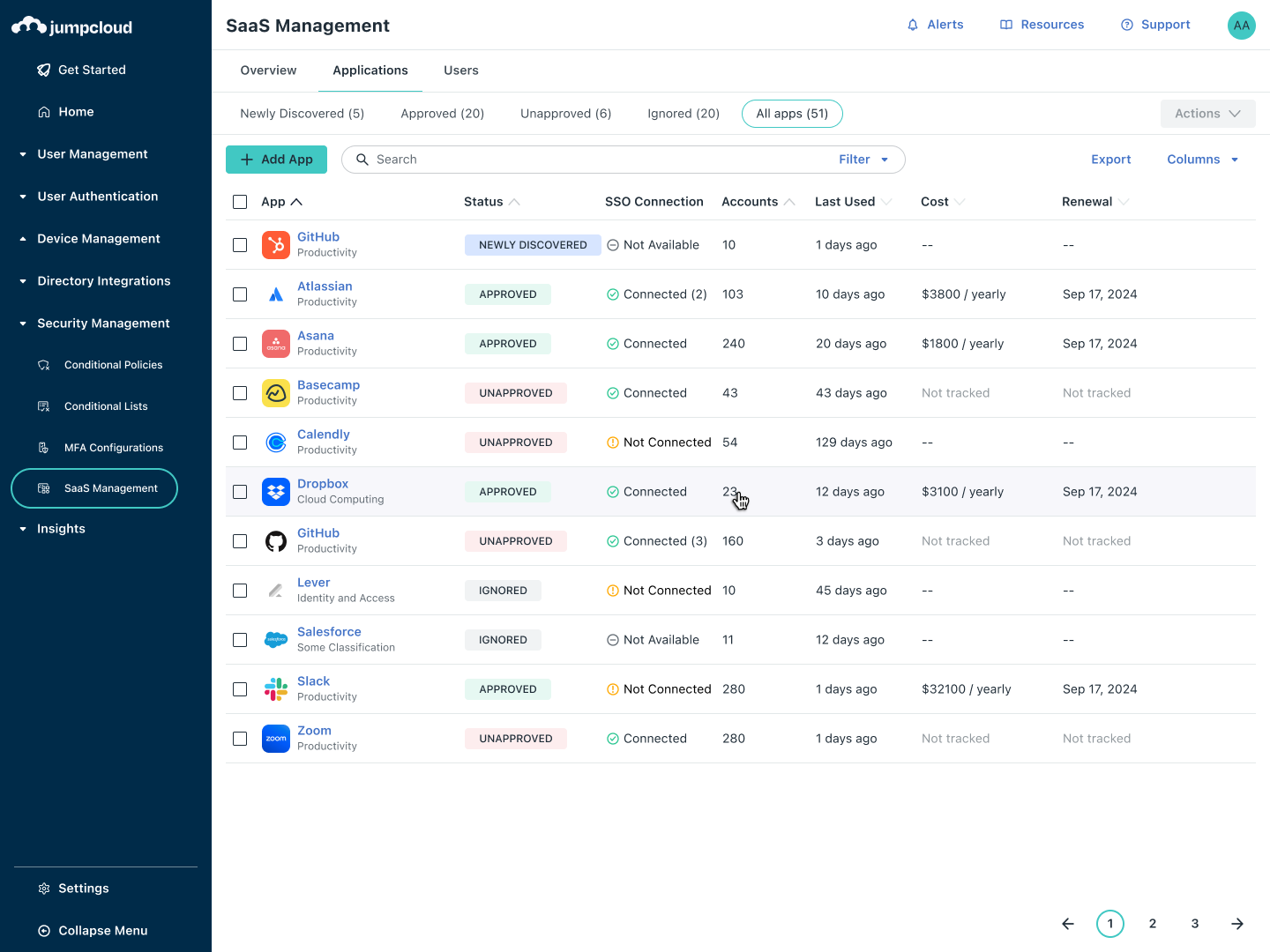Image resolution: width=1270 pixels, height=952 pixels.
Task: Click the Support help icon
Action: tap(1127, 25)
